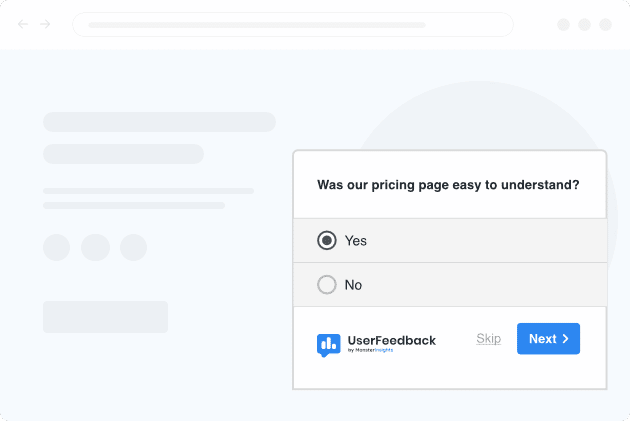This screenshot has width=630, height=421.
Task: Click the top placeholder heading bar
Action: pyautogui.click(x=159, y=122)
